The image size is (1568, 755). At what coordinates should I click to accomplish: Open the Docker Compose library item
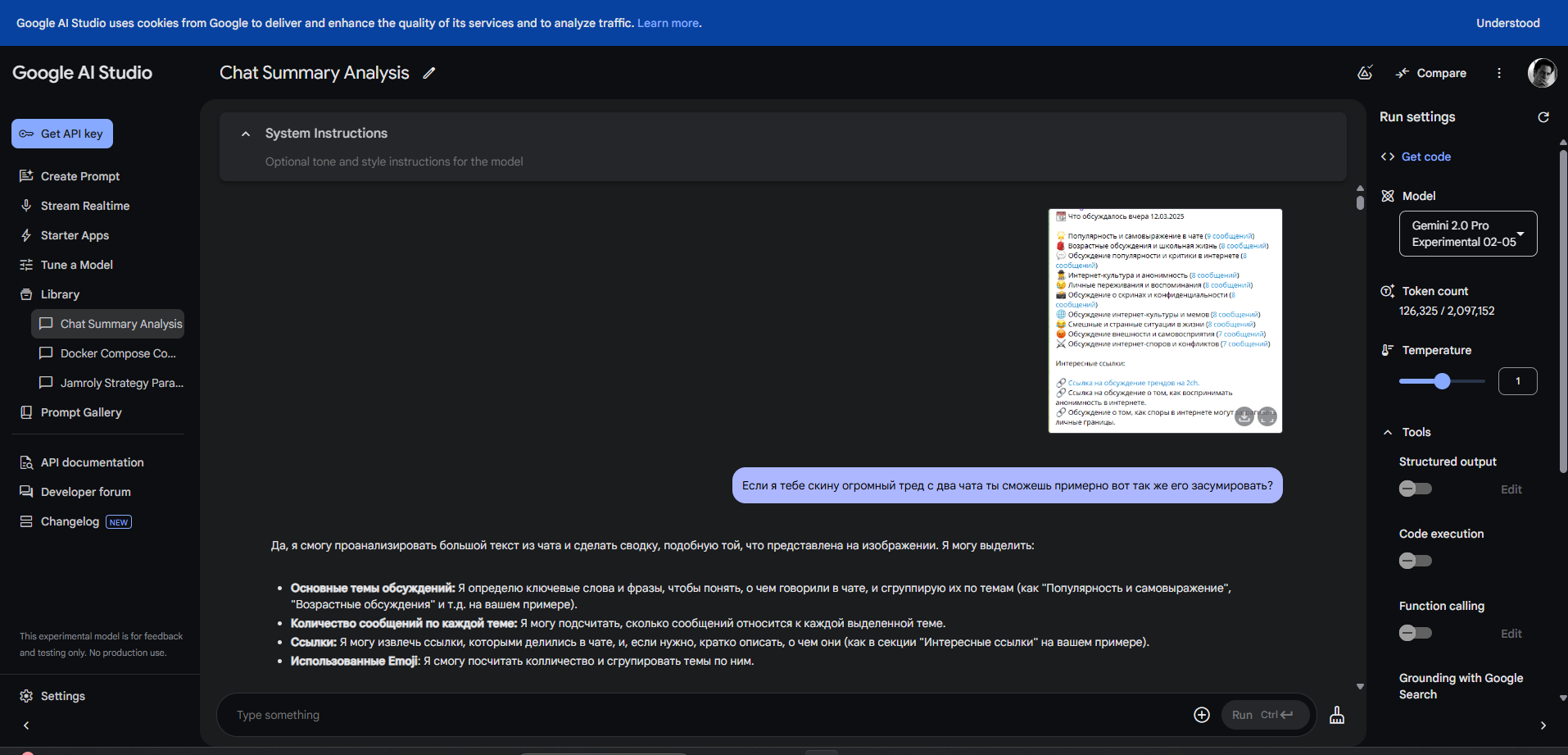coord(107,353)
